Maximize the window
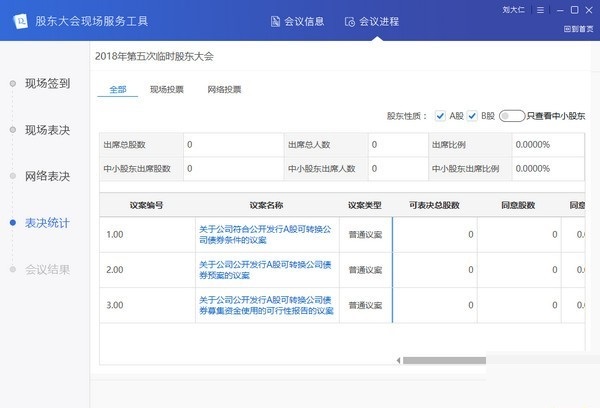This screenshot has width=600, height=408. pos(574,10)
